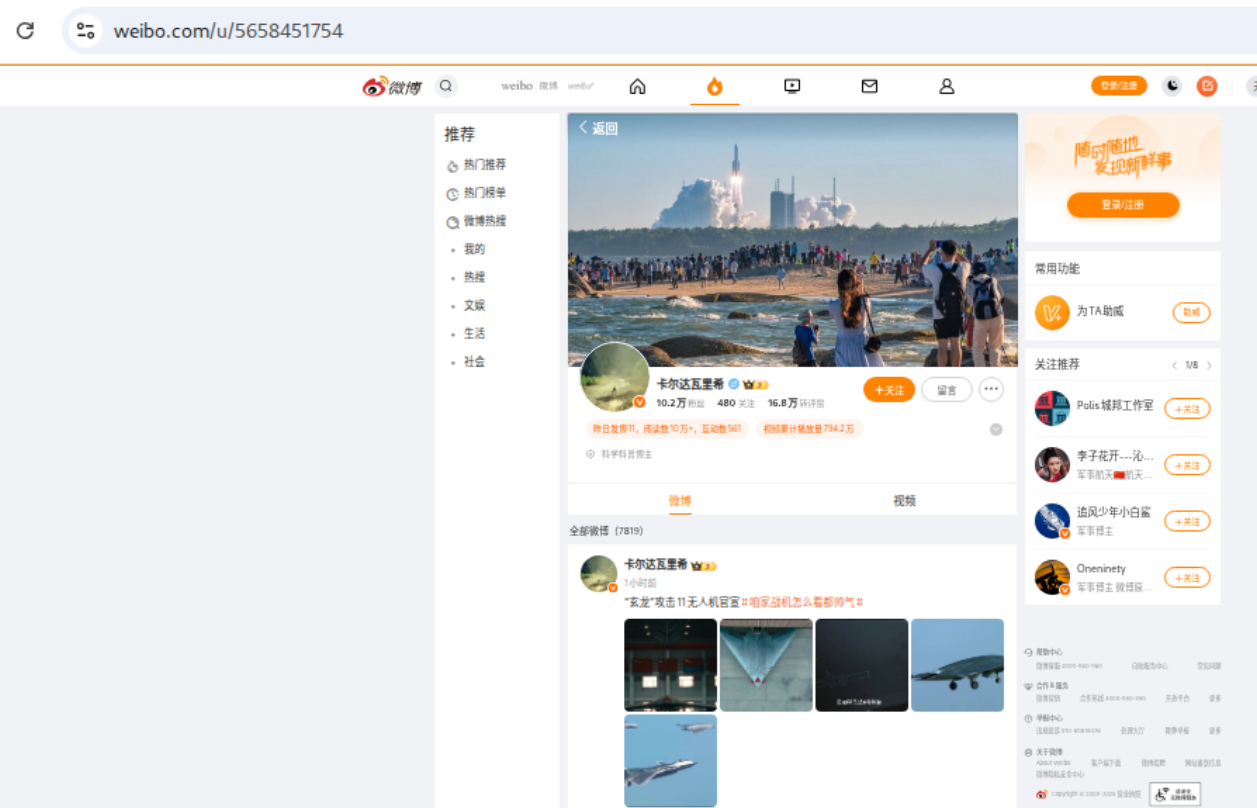Open the search magnifier icon
The image size is (1257, 808).
pos(446,86)
